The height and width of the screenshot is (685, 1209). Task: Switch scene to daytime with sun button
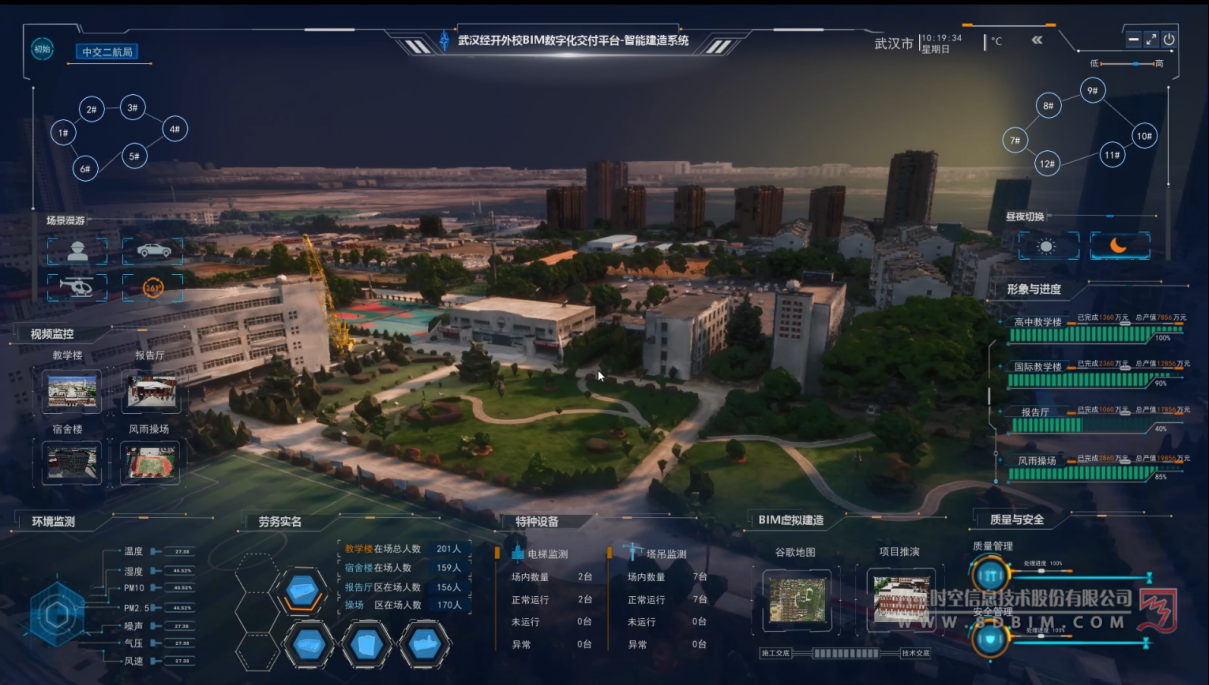1047,246
